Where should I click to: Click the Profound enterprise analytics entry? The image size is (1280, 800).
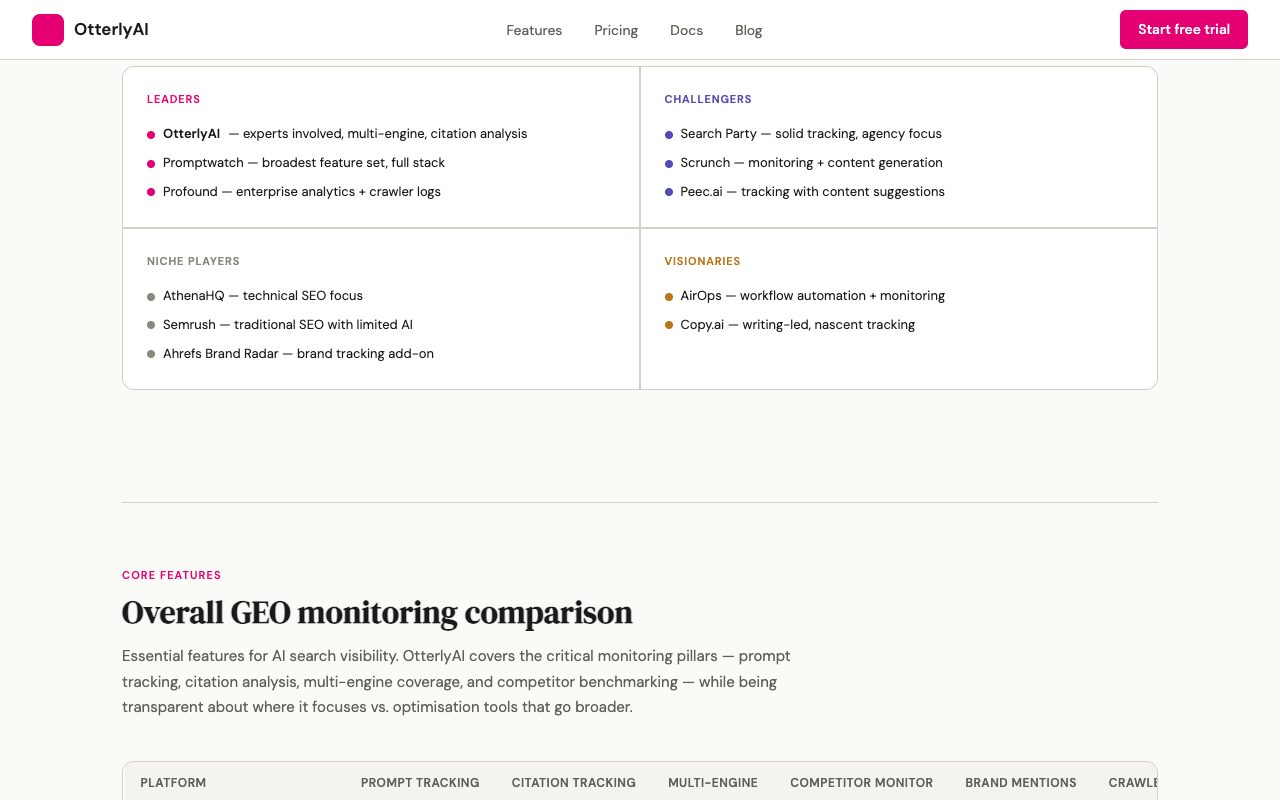click(294, 192)
